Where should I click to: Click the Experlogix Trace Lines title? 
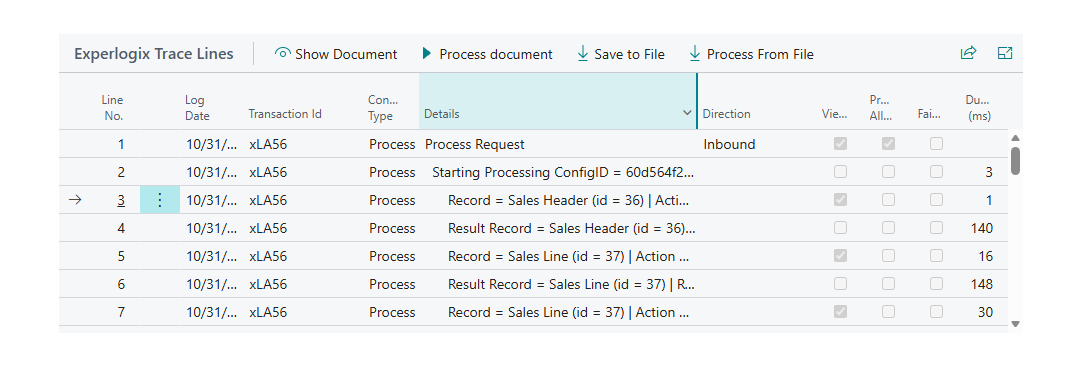pos(153,53)
